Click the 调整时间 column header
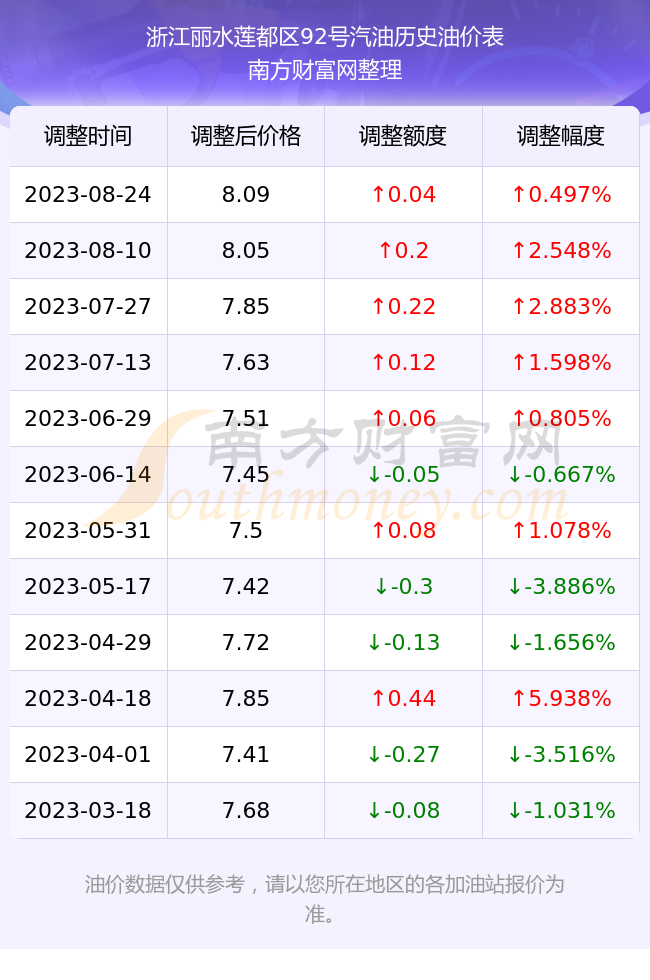The height and width of the screenshot is (980, 650). 88,136
